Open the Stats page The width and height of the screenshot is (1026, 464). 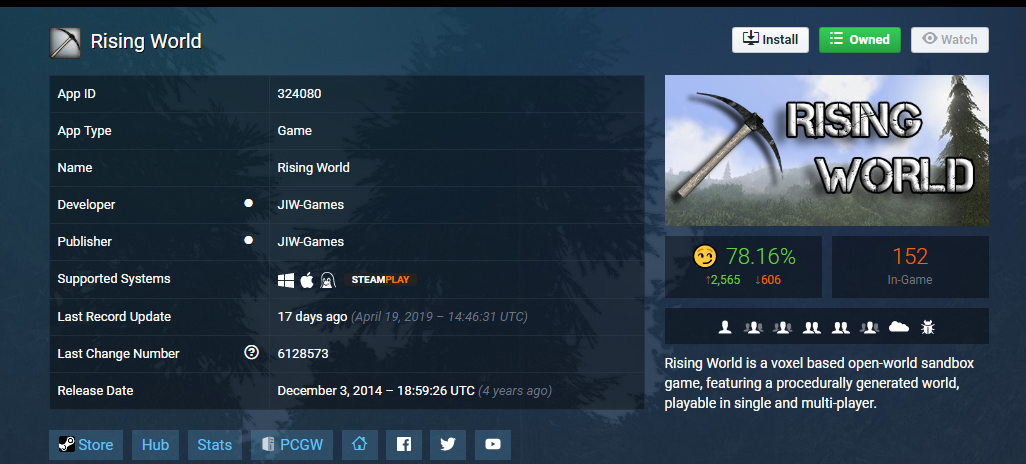214,445
